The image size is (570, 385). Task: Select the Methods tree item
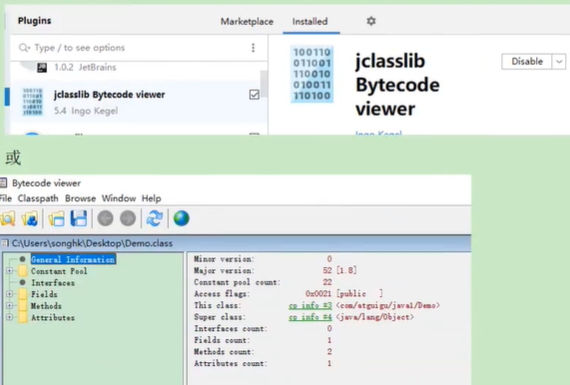[x=46, y=306]
